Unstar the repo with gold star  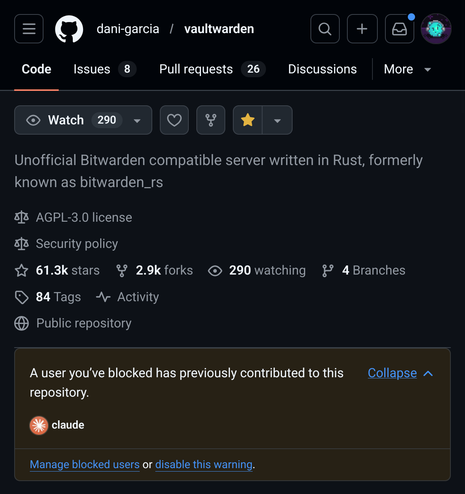point(248,120)
